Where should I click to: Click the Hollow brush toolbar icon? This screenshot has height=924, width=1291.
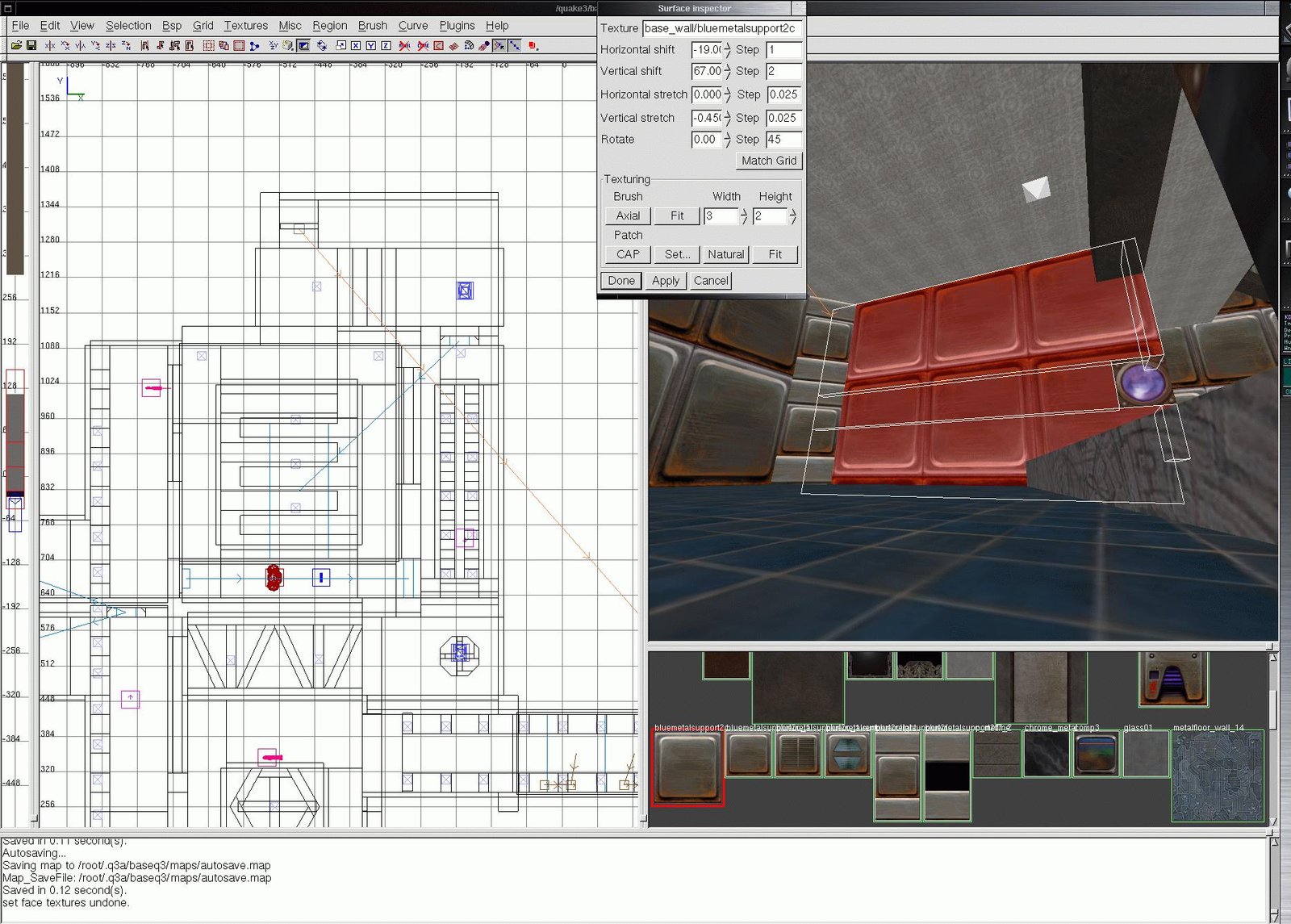[239, 45]
